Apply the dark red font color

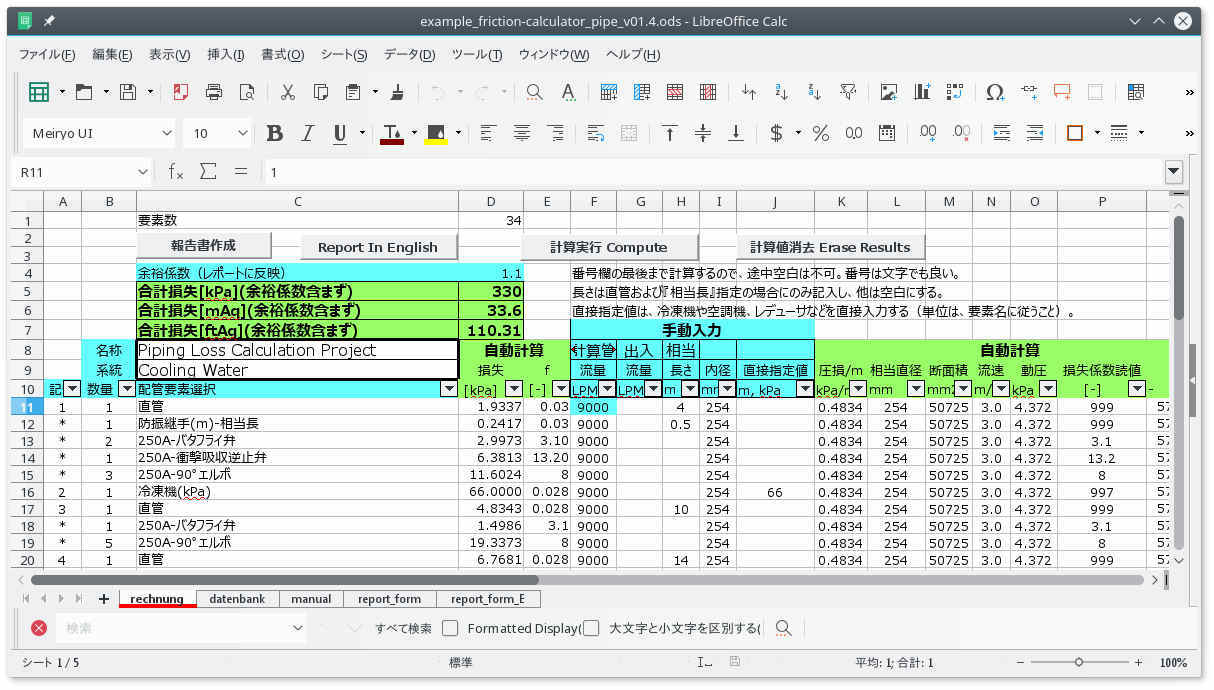tap(392, 133)
